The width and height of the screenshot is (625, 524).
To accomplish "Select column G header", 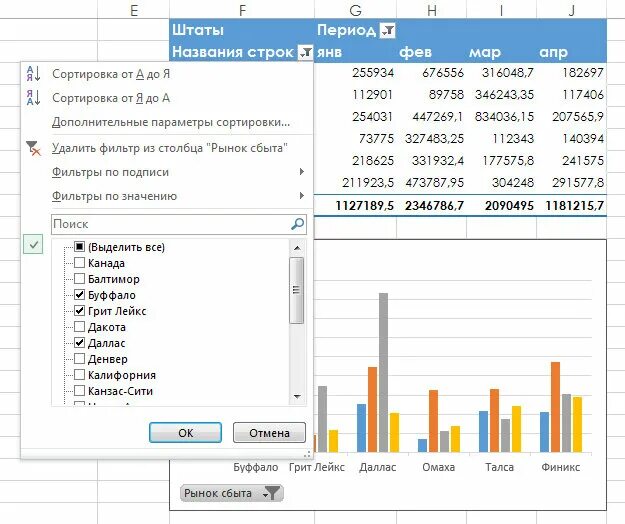I will (355, 10).
